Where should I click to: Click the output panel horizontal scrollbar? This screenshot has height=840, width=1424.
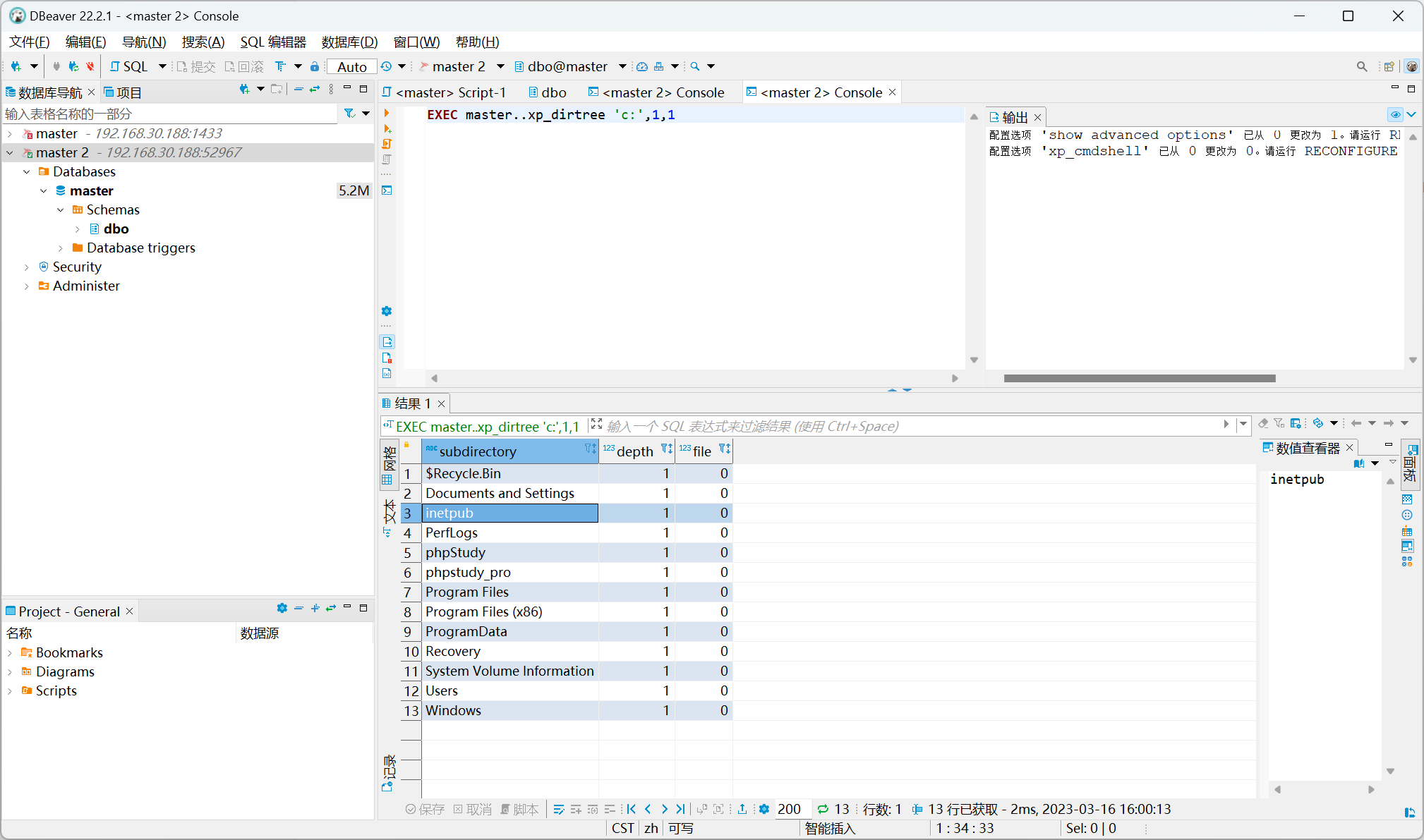coord(1140,378)
